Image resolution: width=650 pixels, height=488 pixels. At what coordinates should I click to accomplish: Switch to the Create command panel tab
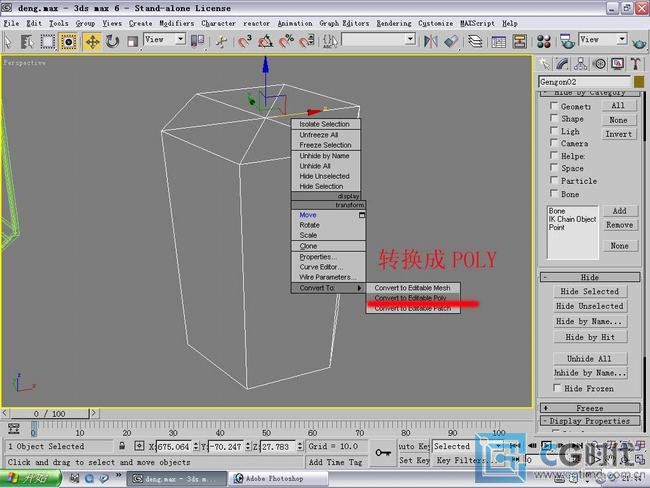(x=544, y=64)
